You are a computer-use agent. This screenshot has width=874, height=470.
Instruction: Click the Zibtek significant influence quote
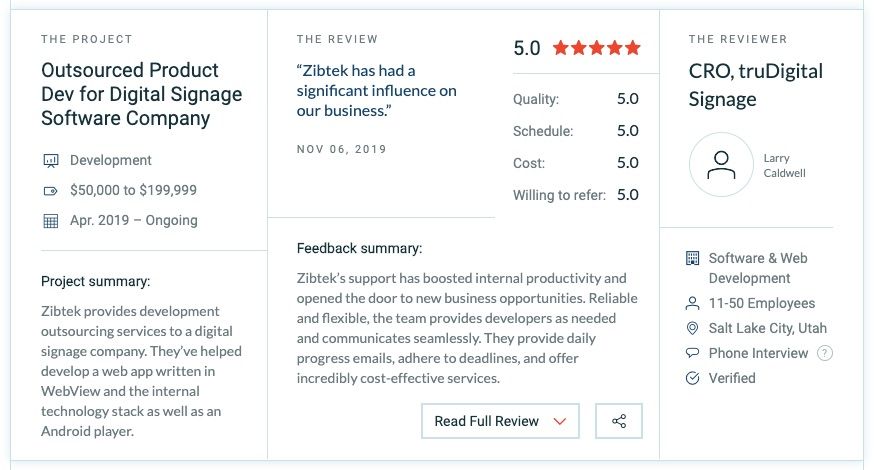click(376, 91)
